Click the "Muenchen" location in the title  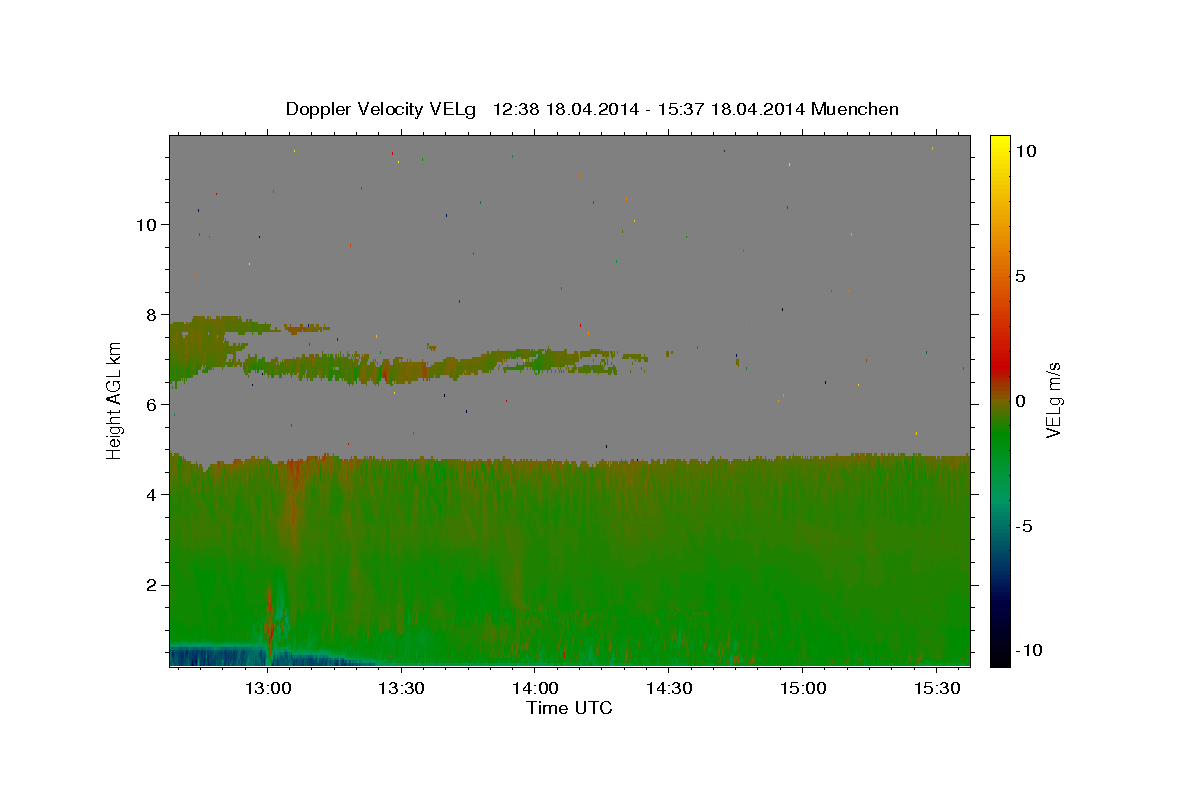point(855,109)
